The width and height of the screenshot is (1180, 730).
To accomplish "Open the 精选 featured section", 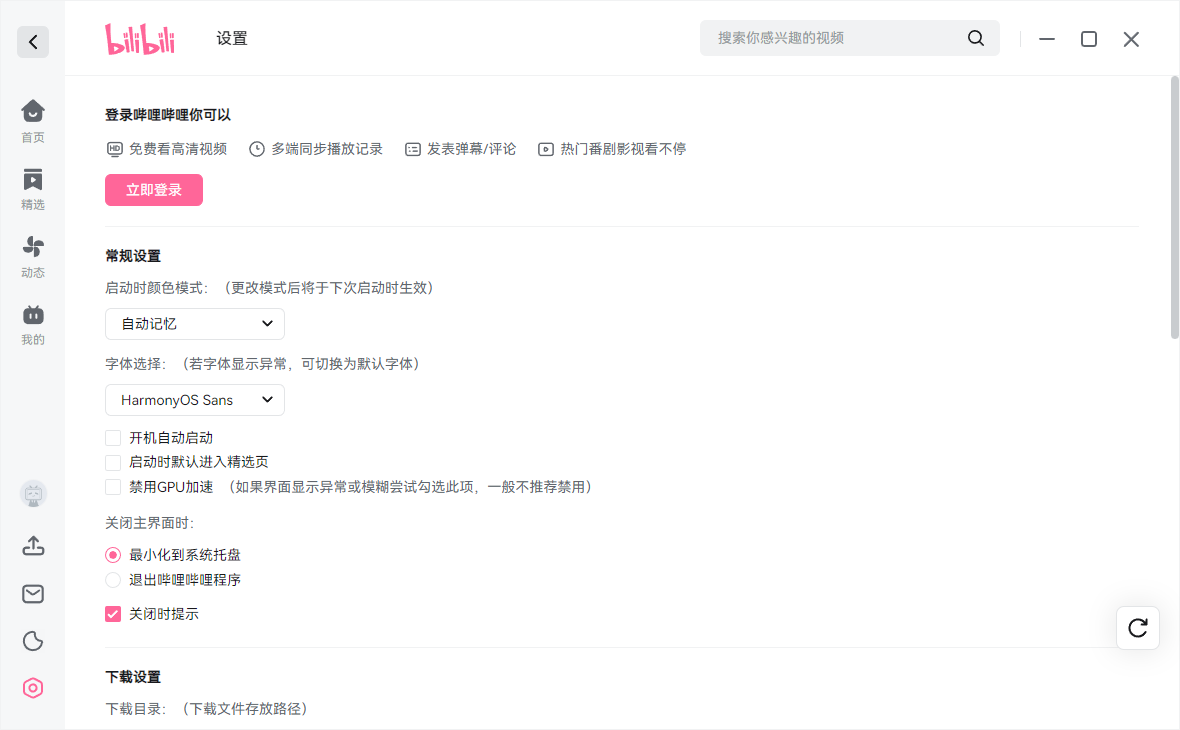I will (32, 189).
